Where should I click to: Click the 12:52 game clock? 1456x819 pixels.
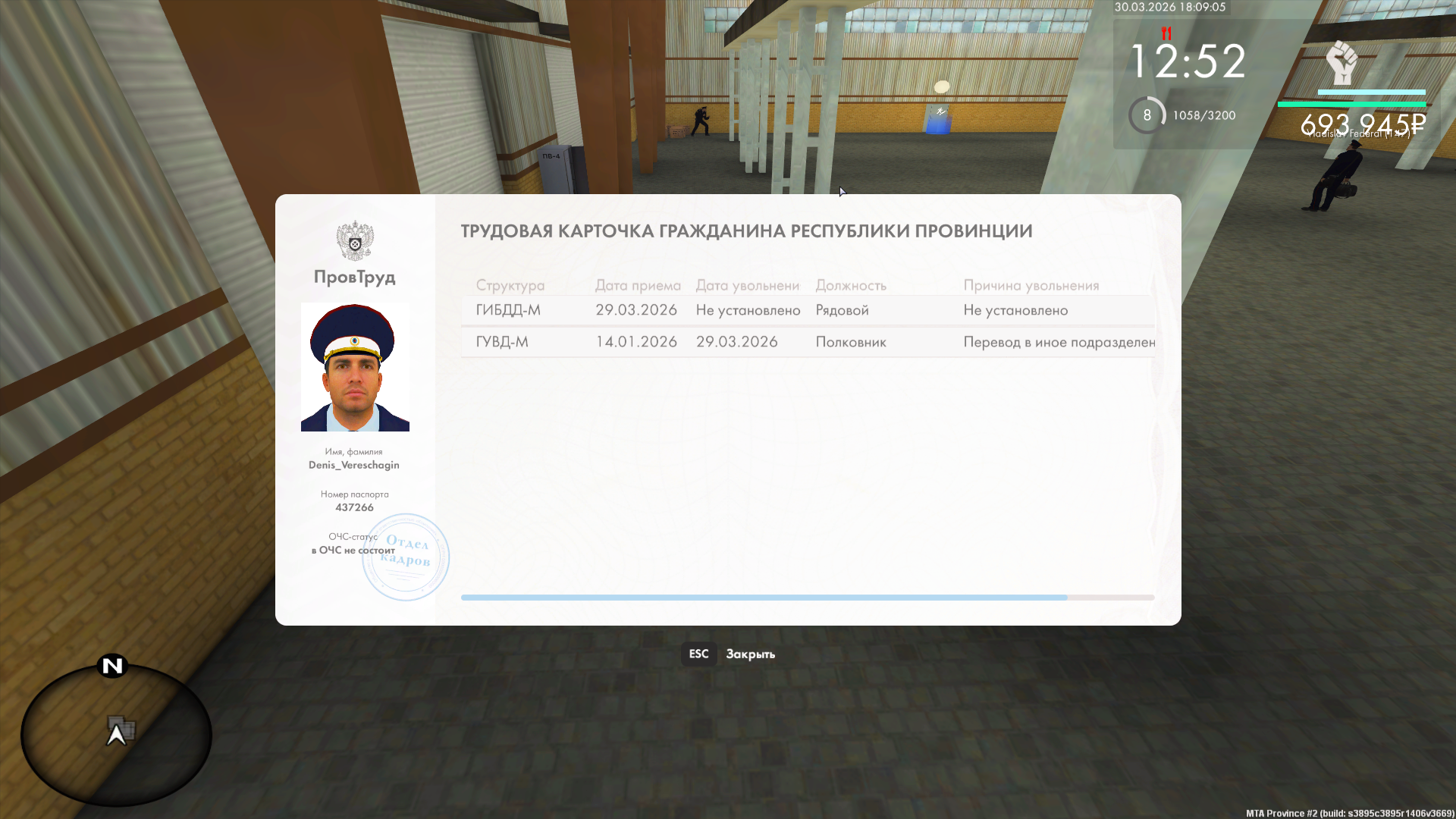click(x=1188, y=61)
